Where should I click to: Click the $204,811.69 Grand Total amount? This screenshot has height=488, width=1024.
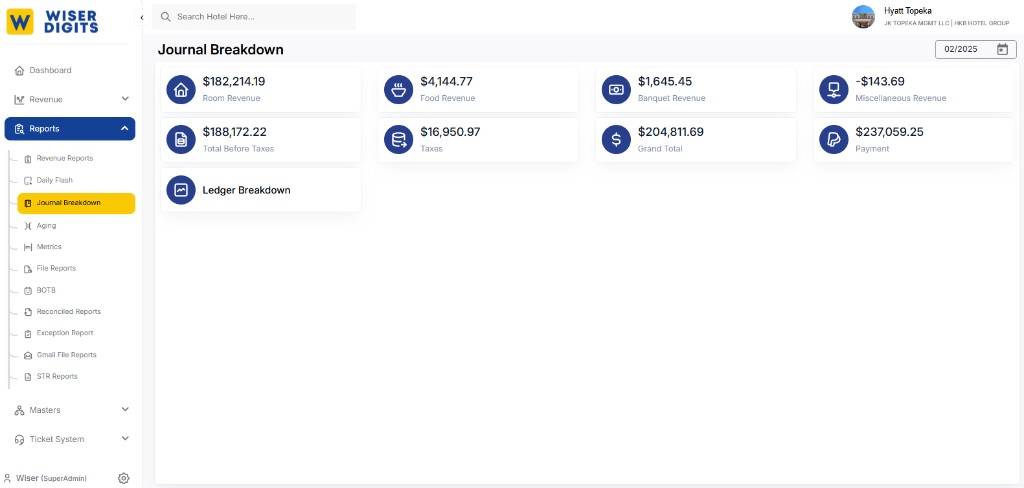(671, 132)
